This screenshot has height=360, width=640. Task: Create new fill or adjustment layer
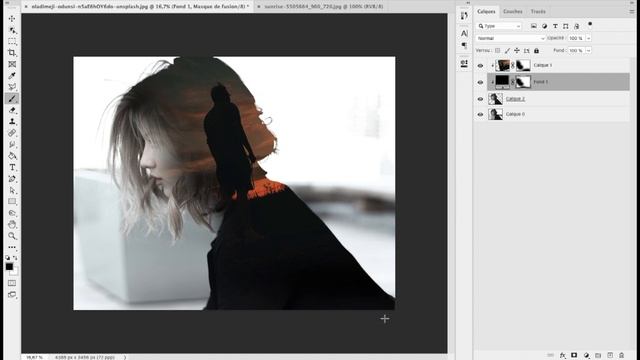[586, 356]
